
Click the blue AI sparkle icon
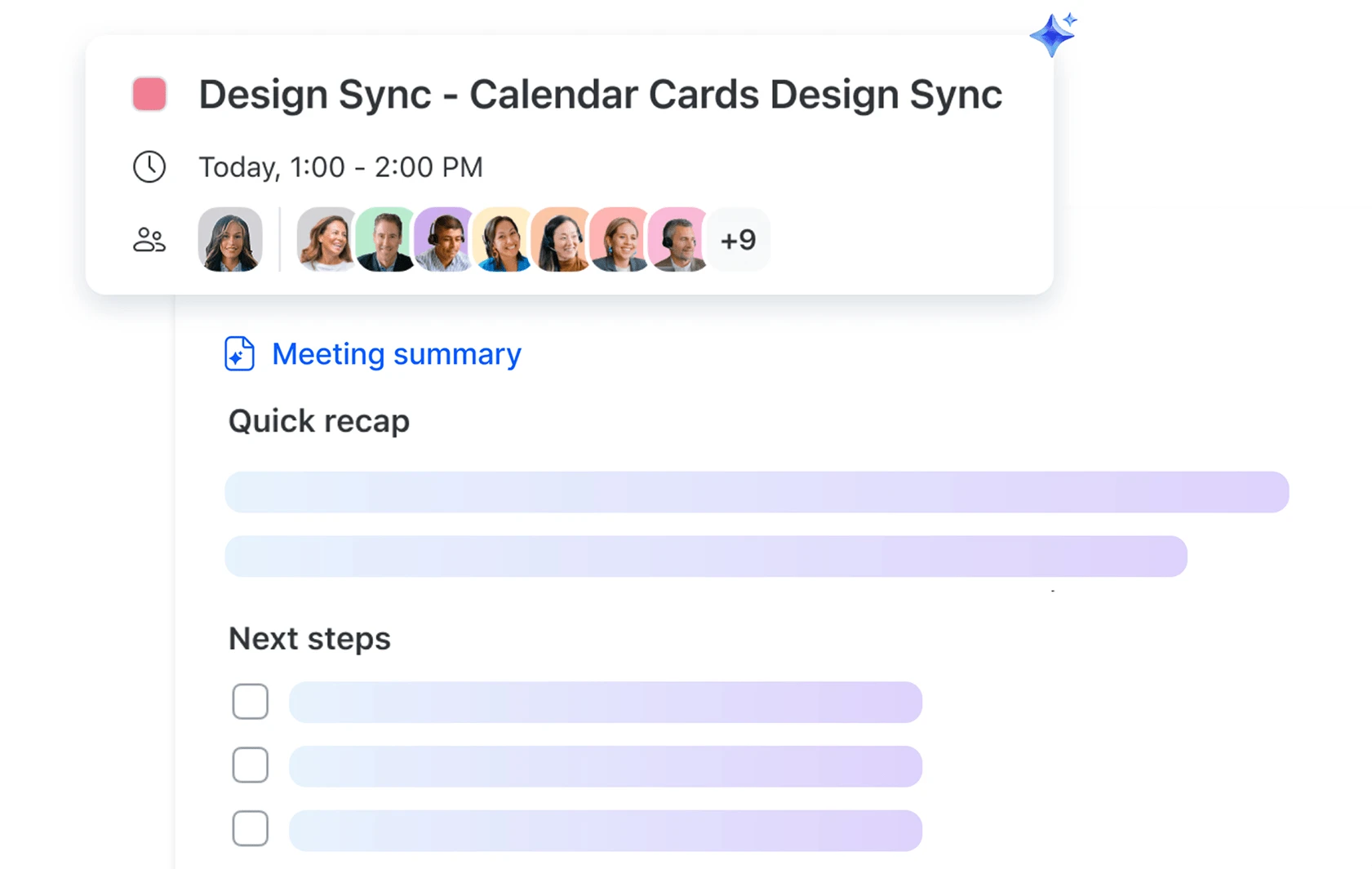[1052, 35]
